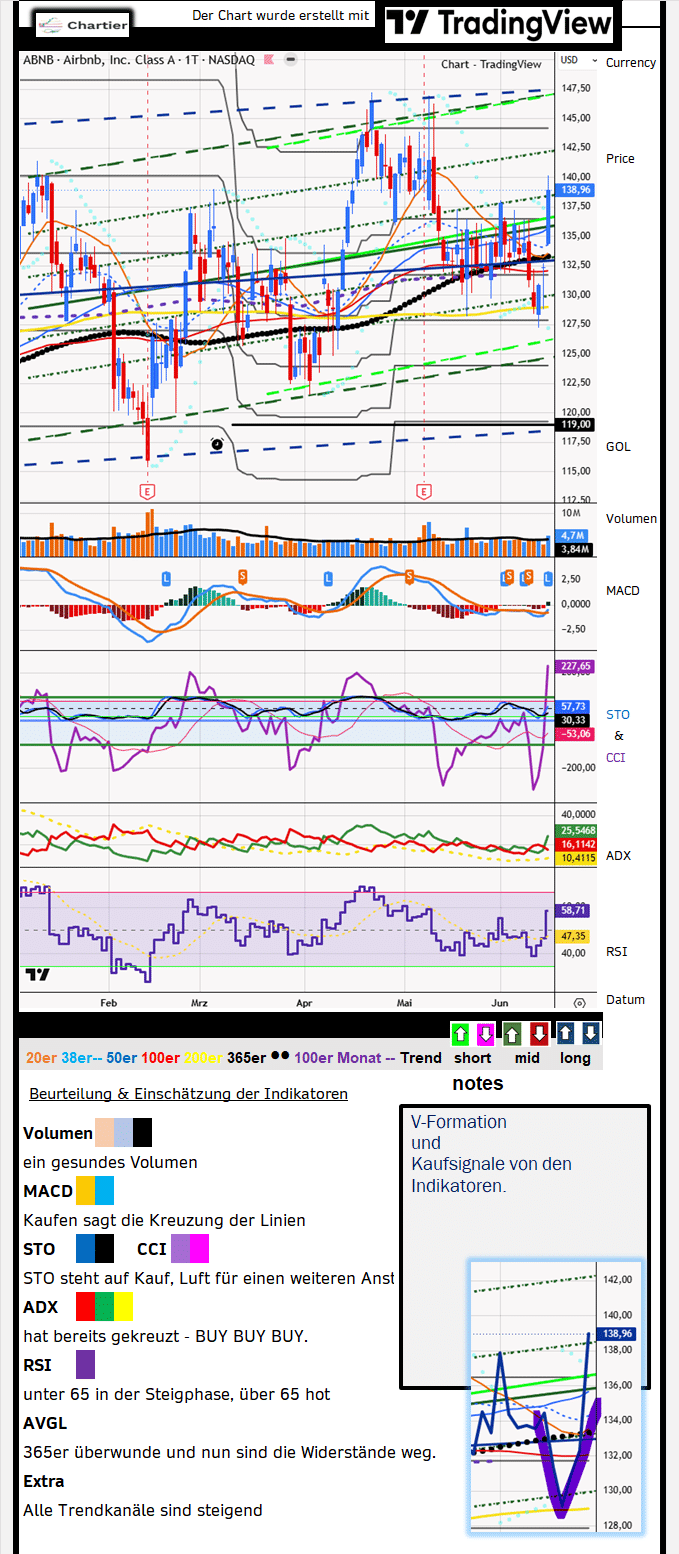Click the bright green up arrow for short trend
Image resolution: width=679 pixels, height=1554 pixels.
click(x=461, y=1034)
